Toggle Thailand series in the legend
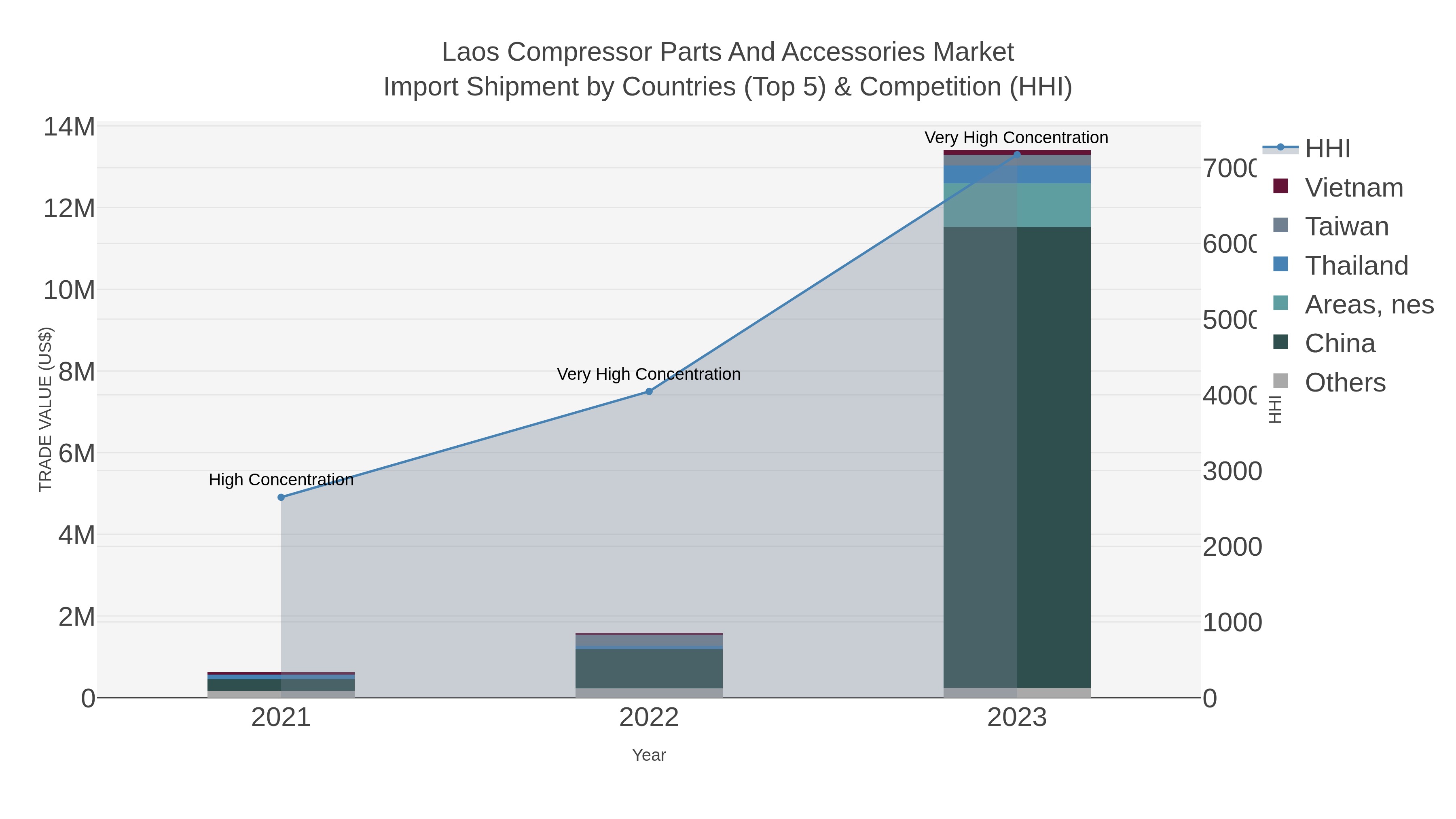 [1341, 266]
